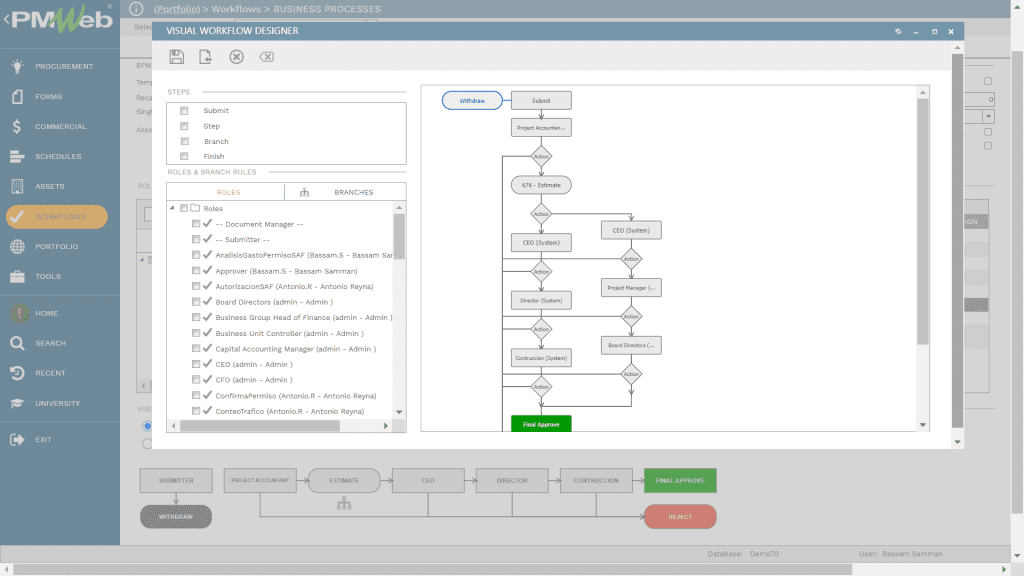The width and height of the screenshot is (1024, 576).
Task: Click the roles list horizontal scrollbar thumb
Action: [x=260, y=426]
